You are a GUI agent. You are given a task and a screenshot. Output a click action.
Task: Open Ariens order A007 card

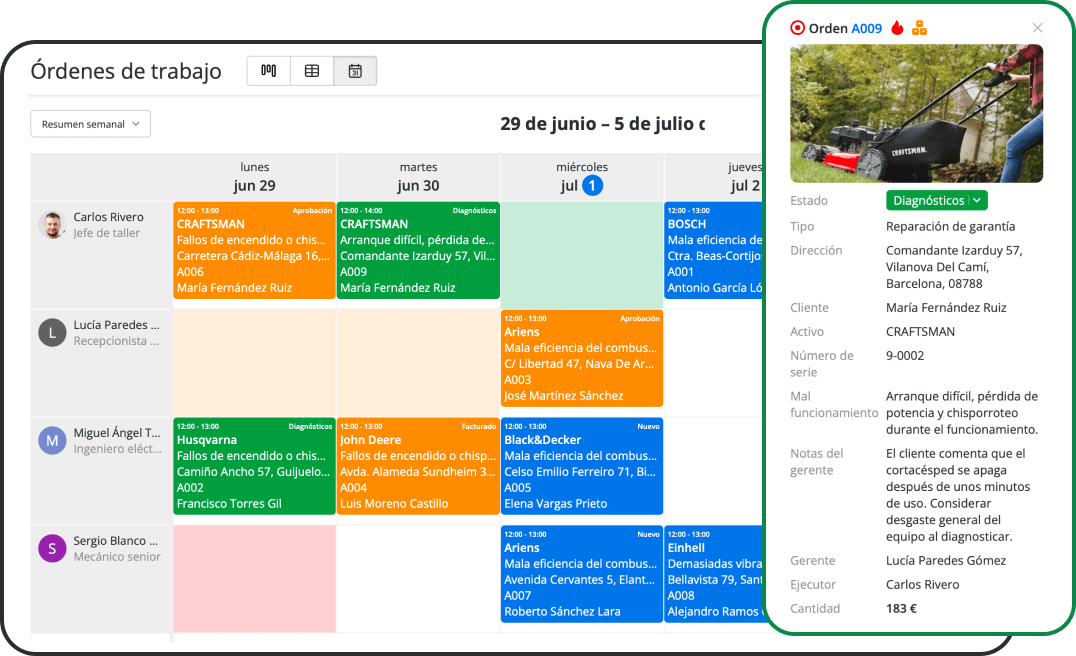tap(582, 574)
